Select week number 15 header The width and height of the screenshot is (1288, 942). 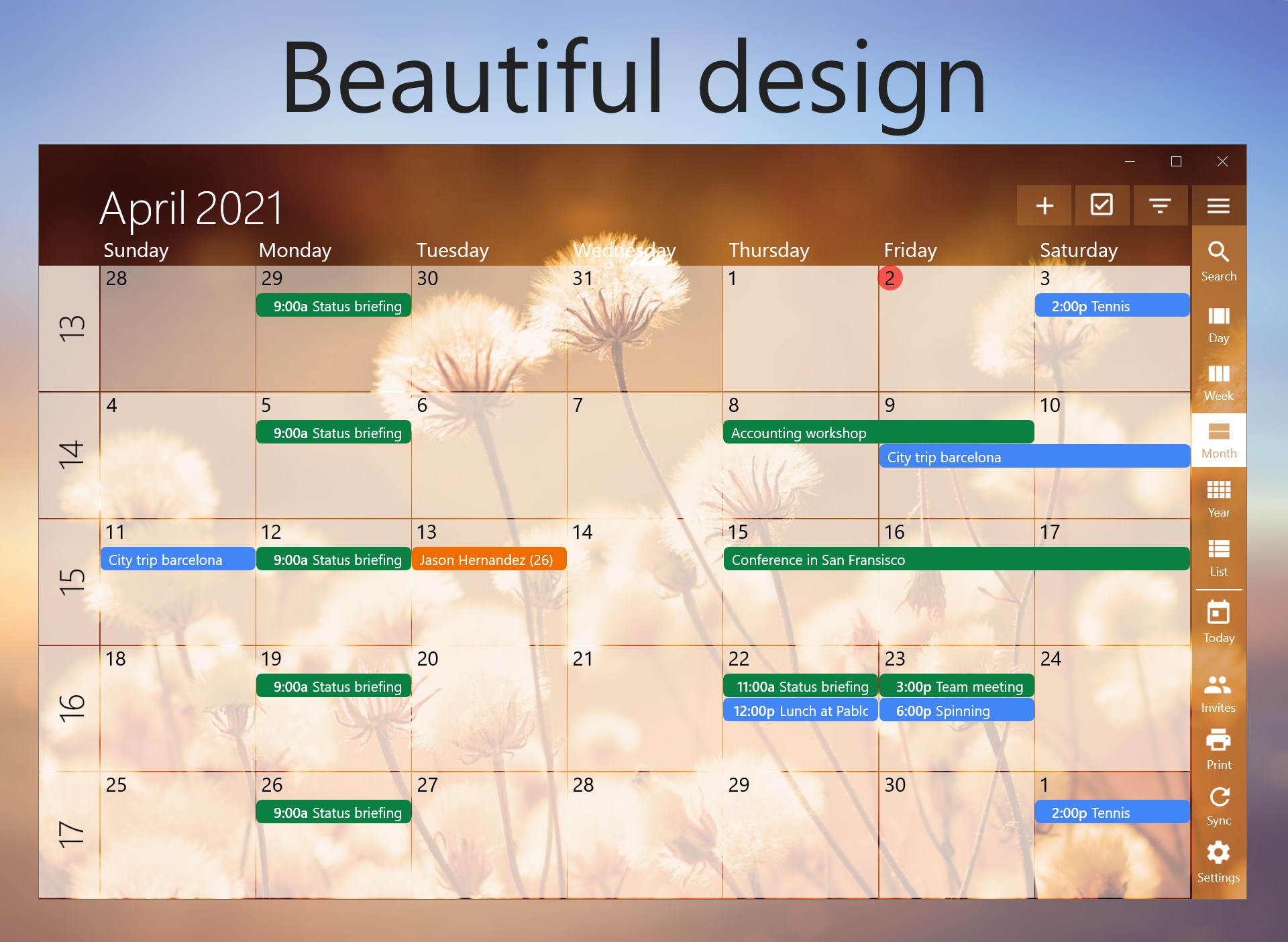click(70, 582)
